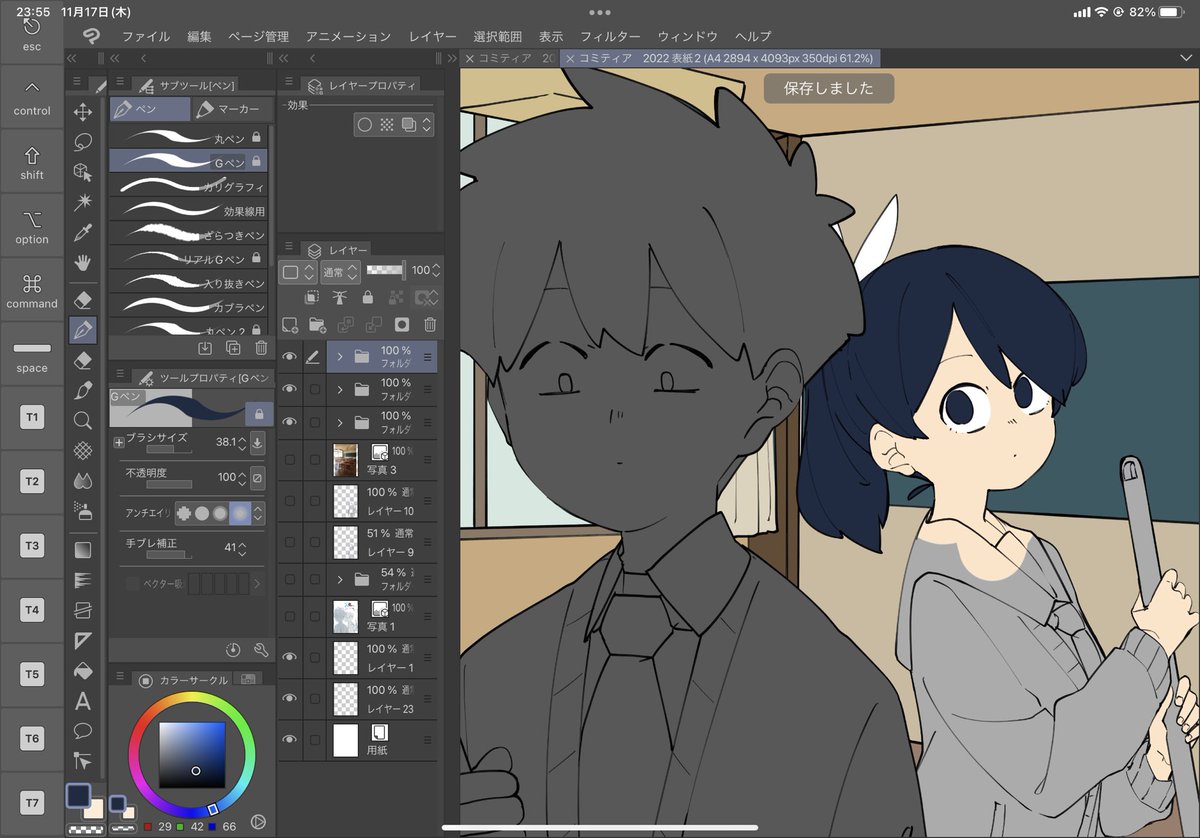The image size is (1200, 838).
Task: Select the Auto select magic wand tool
Action: [x=84, y=202]
